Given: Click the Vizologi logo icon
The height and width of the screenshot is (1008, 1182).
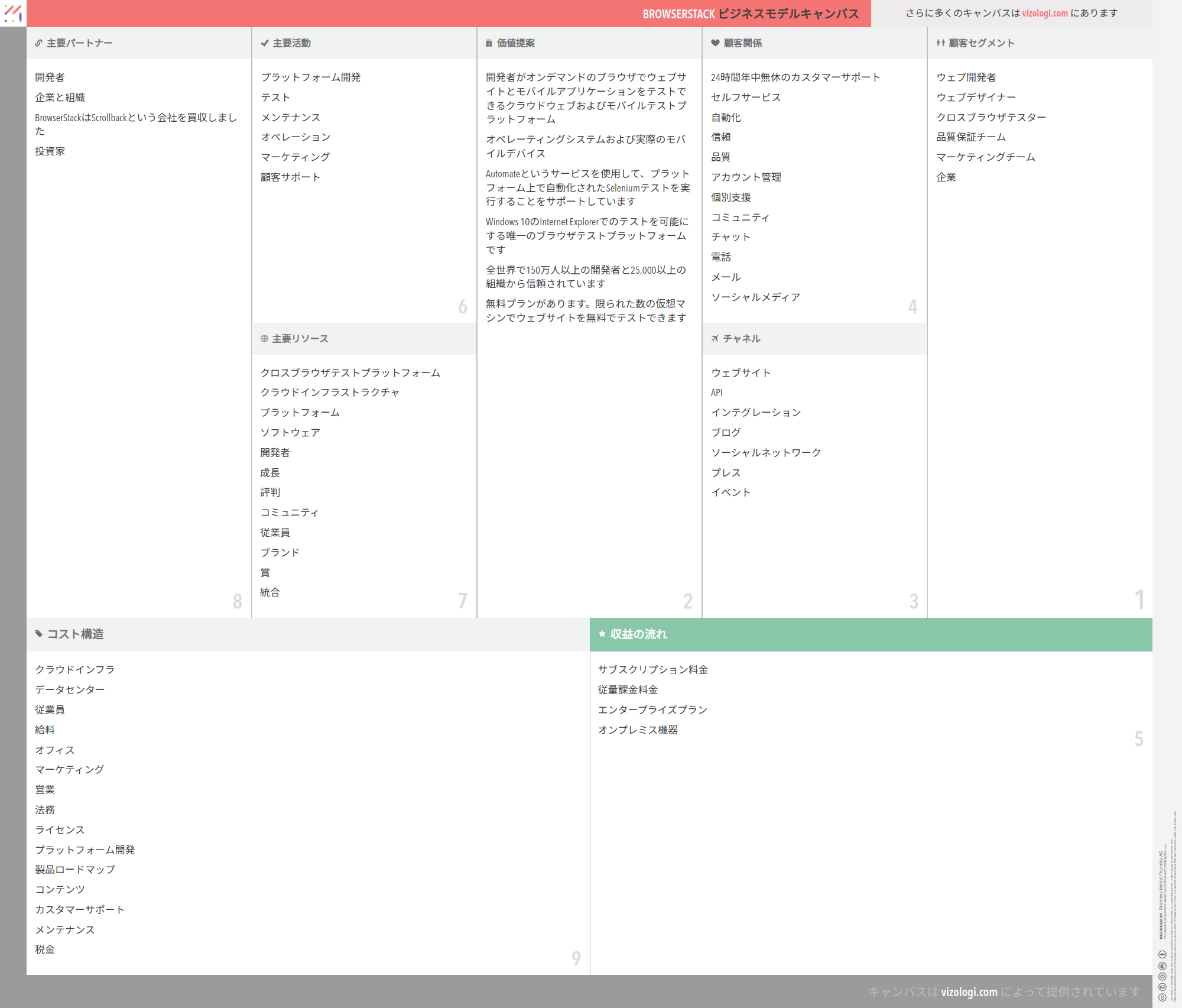Looking at the screenshot, I should [13, 13].
